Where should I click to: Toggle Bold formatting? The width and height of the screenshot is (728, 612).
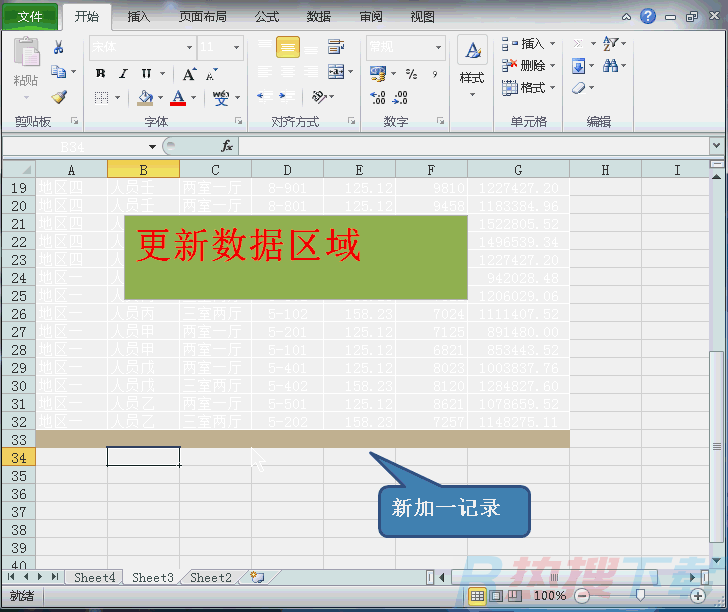click(x=100, y=73)
